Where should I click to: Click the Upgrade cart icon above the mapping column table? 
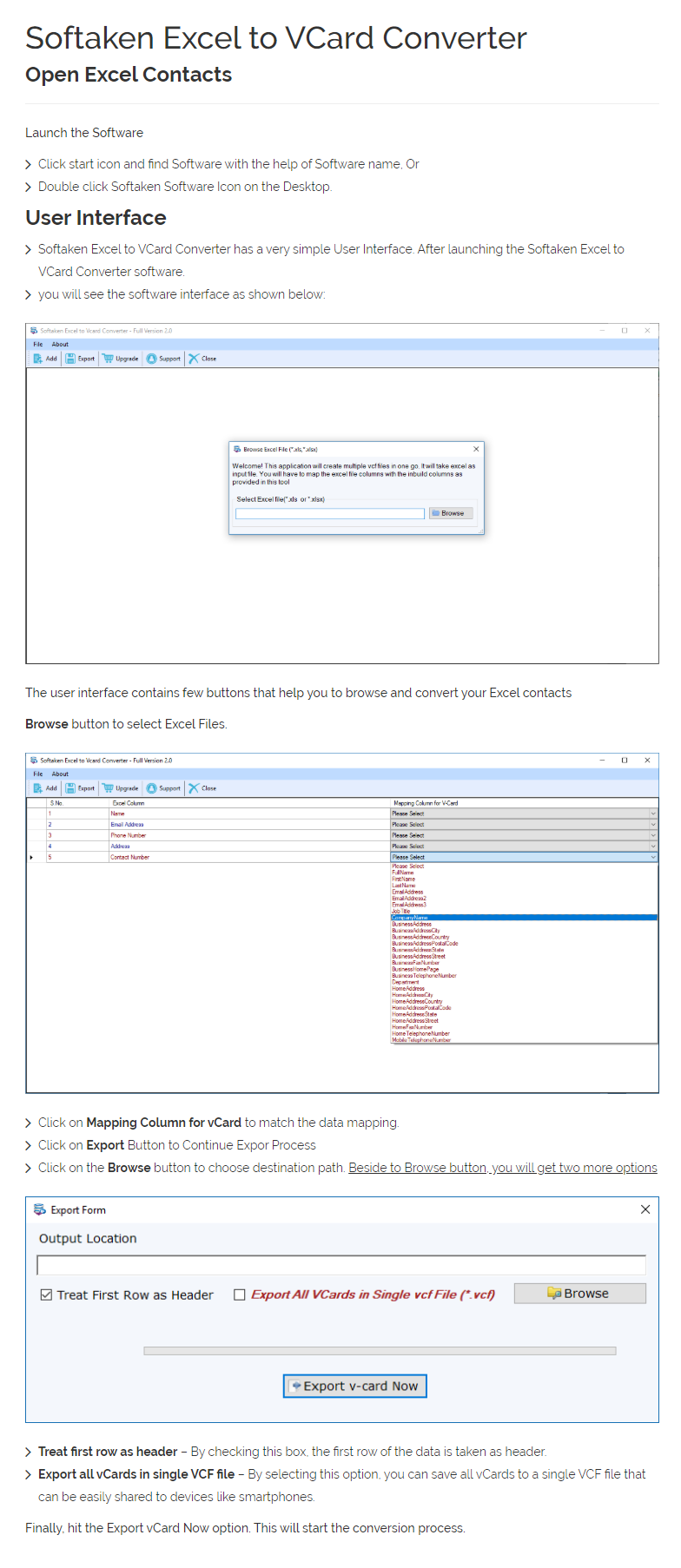108,788
